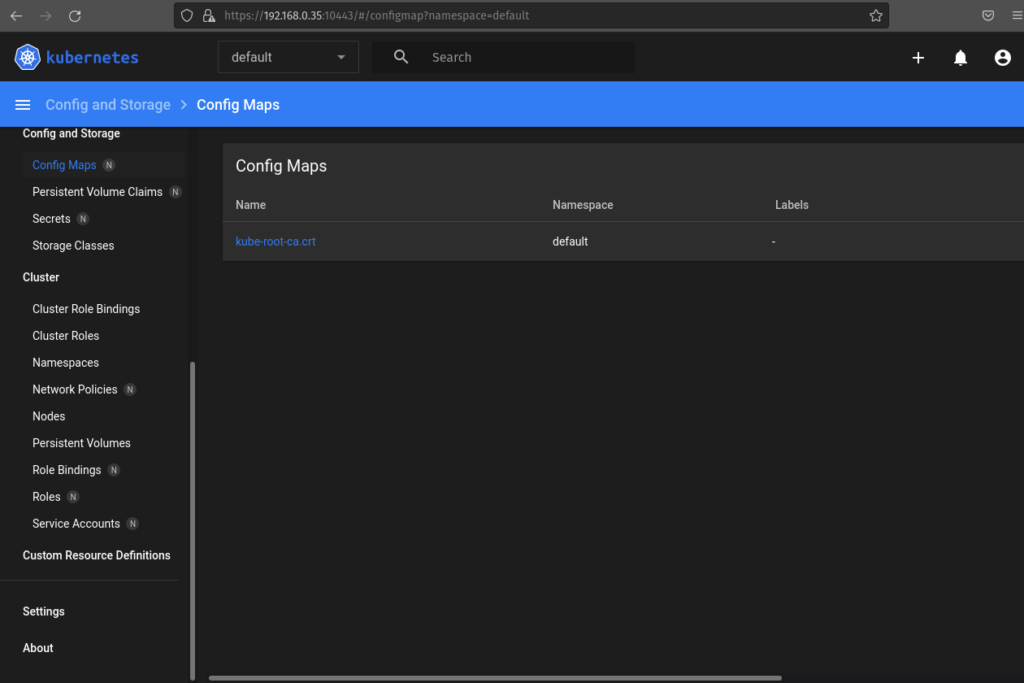Open Cluster Roles in the sidebar
The height and width of the screenshot is (683, 1024).
pos(66,336)
